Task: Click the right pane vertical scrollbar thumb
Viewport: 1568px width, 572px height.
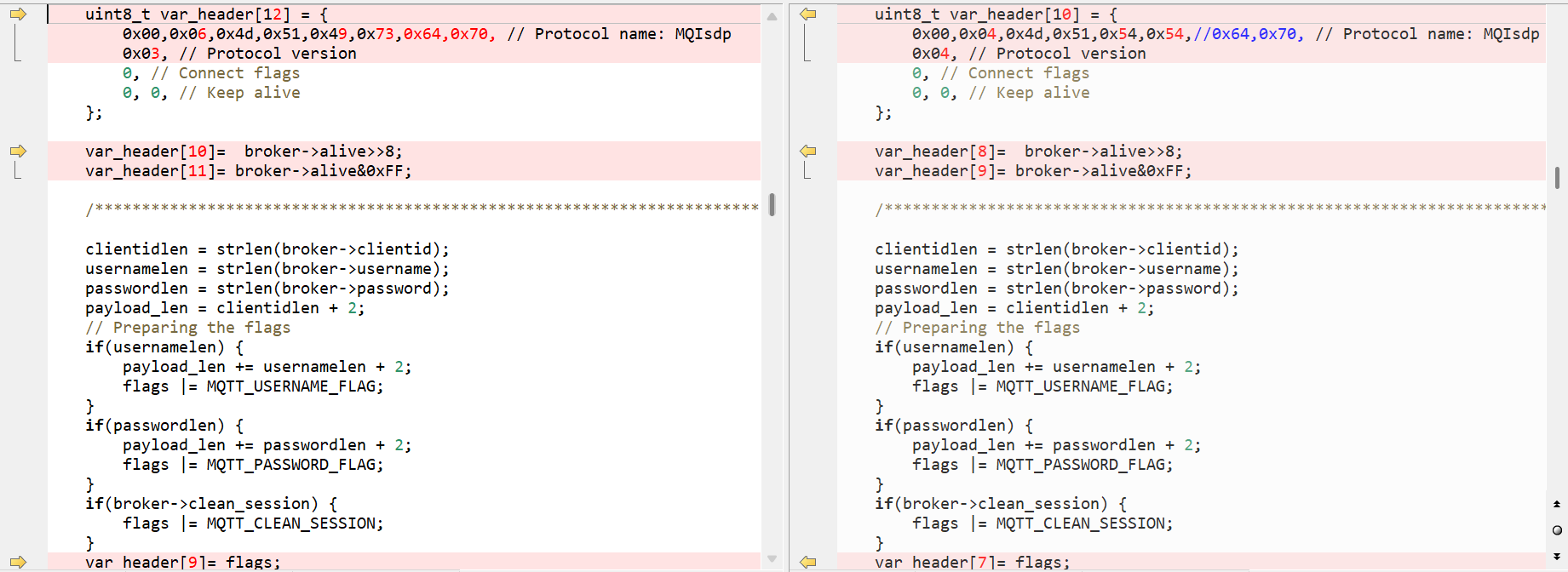Action: (1557, 177)
